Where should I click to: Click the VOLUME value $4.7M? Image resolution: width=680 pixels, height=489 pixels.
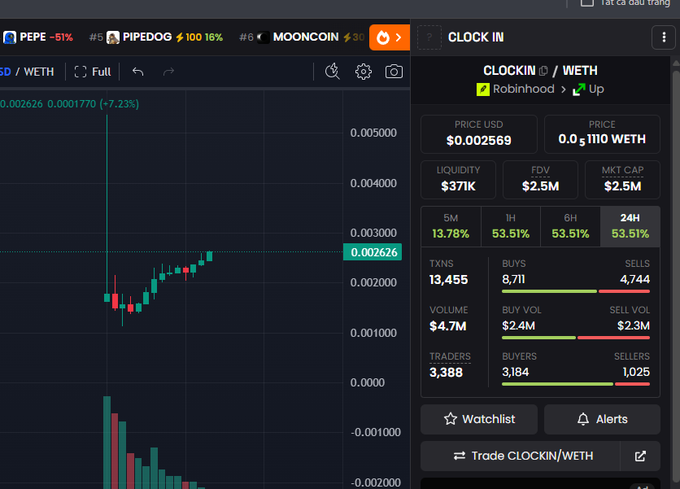click(x=448, y=326)
